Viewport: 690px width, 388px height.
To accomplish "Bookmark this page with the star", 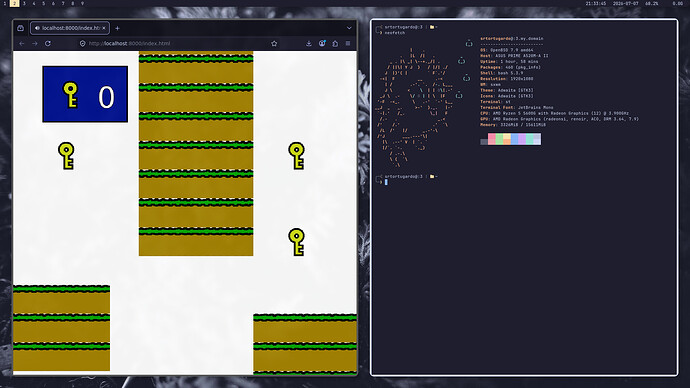I will coord(274,44).
